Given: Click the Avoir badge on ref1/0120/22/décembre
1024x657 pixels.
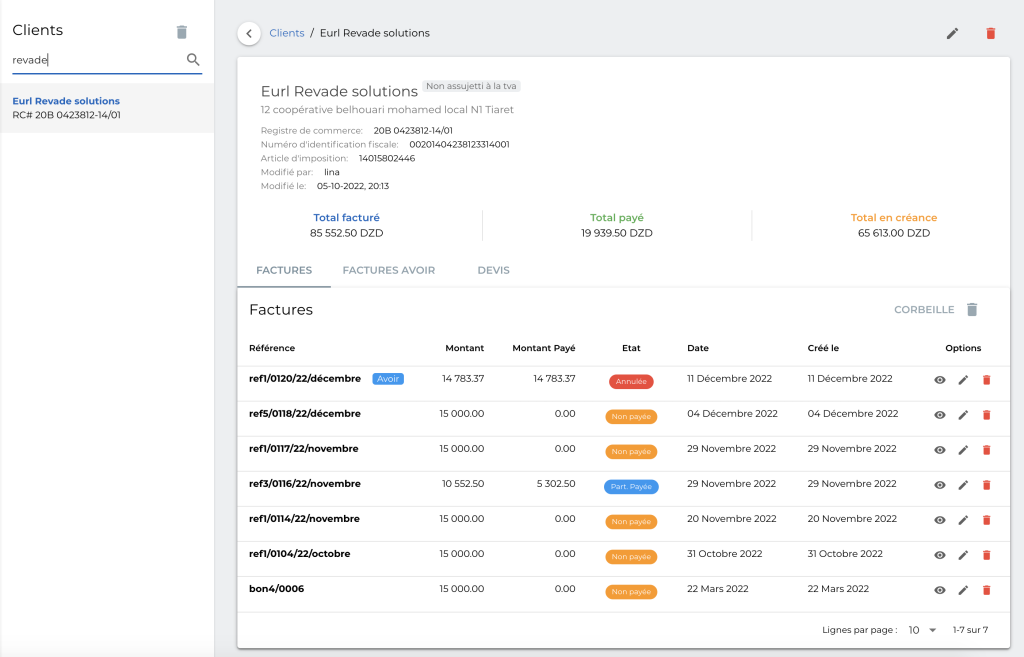Looking at the screenshot, I should [387, 379].
